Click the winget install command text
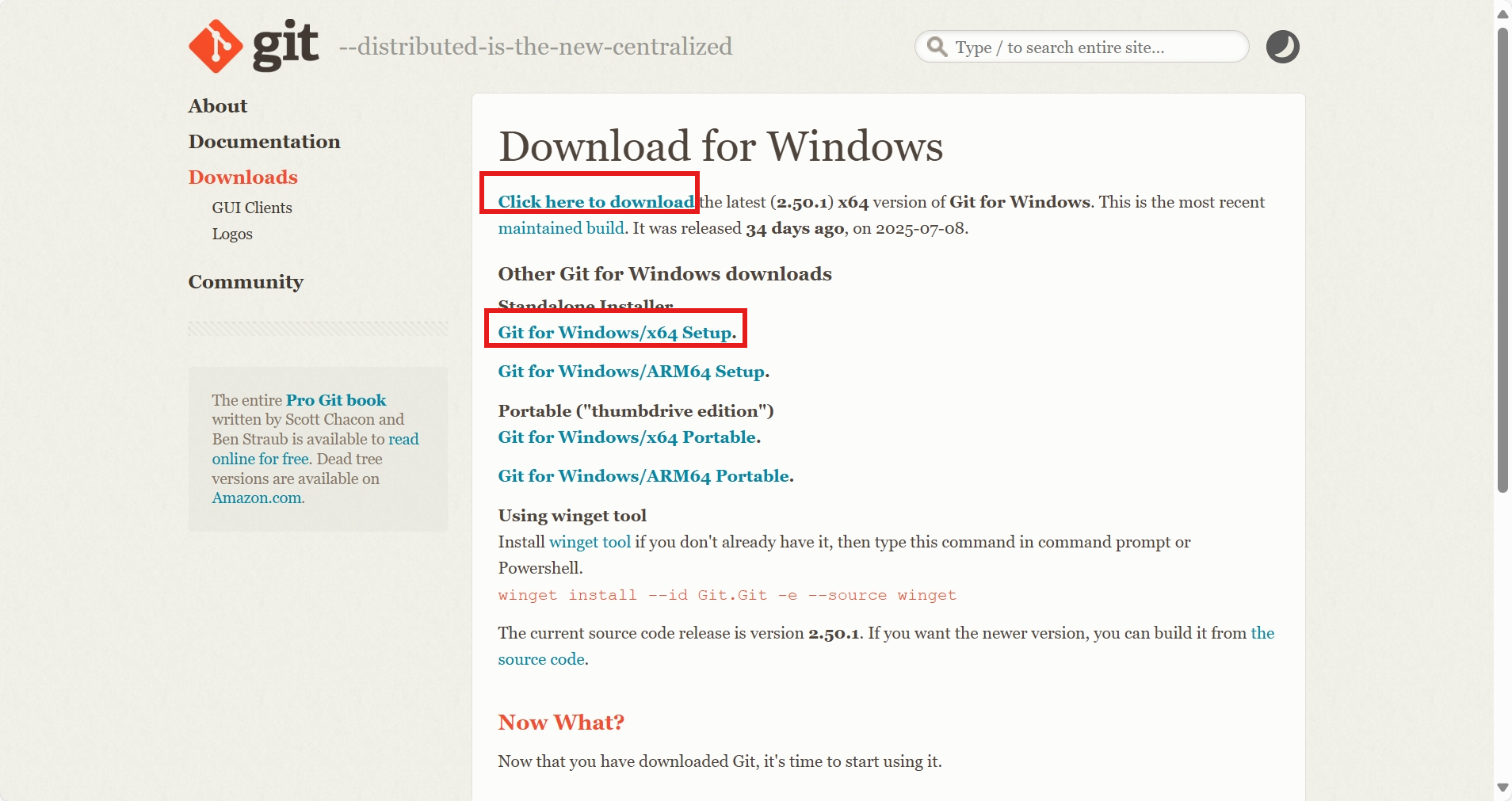The height and width of the screenshot is (801, 1512). (727, 595)
